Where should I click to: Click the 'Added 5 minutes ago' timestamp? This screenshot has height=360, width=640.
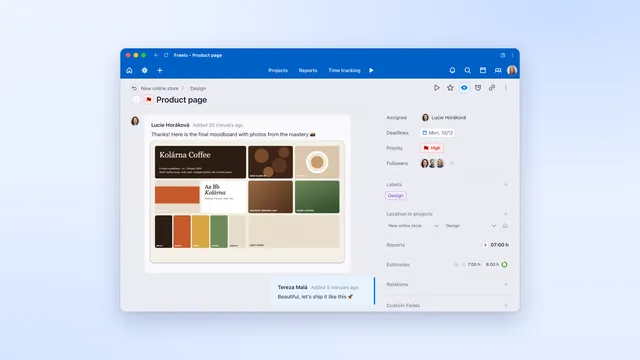pos(335,287)
